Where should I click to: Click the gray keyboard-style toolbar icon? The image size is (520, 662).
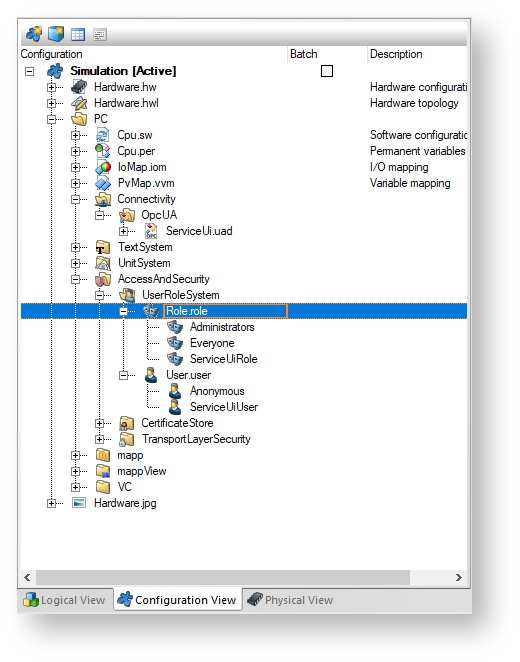click(x=100, y=35)
